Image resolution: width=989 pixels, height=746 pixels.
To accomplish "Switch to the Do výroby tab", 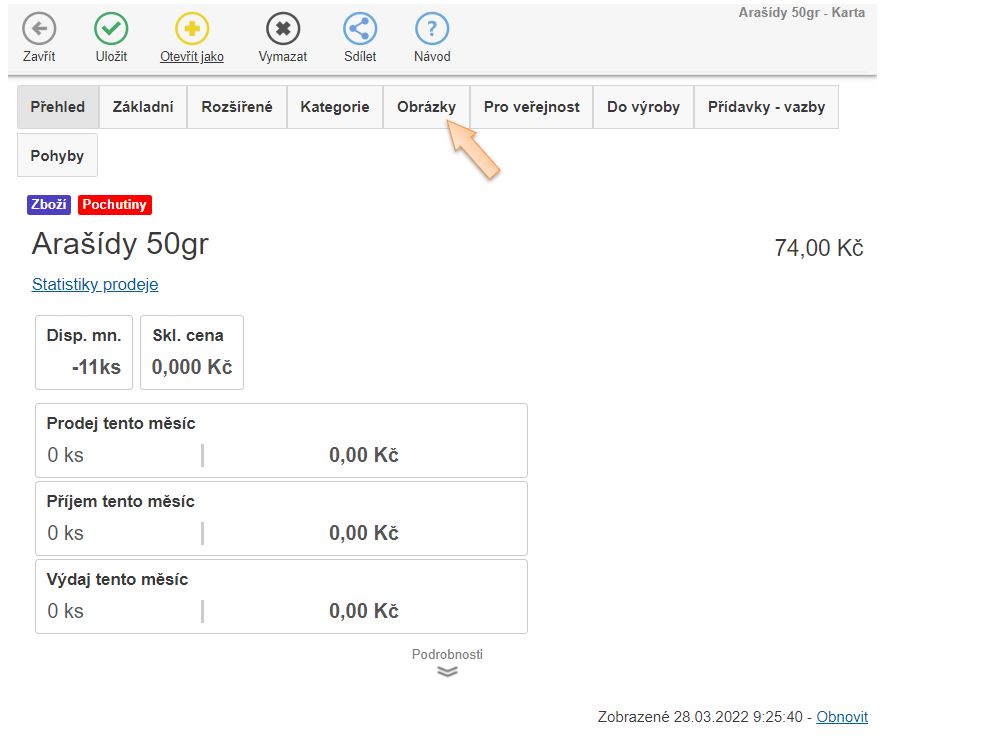I will coord(643,107).
